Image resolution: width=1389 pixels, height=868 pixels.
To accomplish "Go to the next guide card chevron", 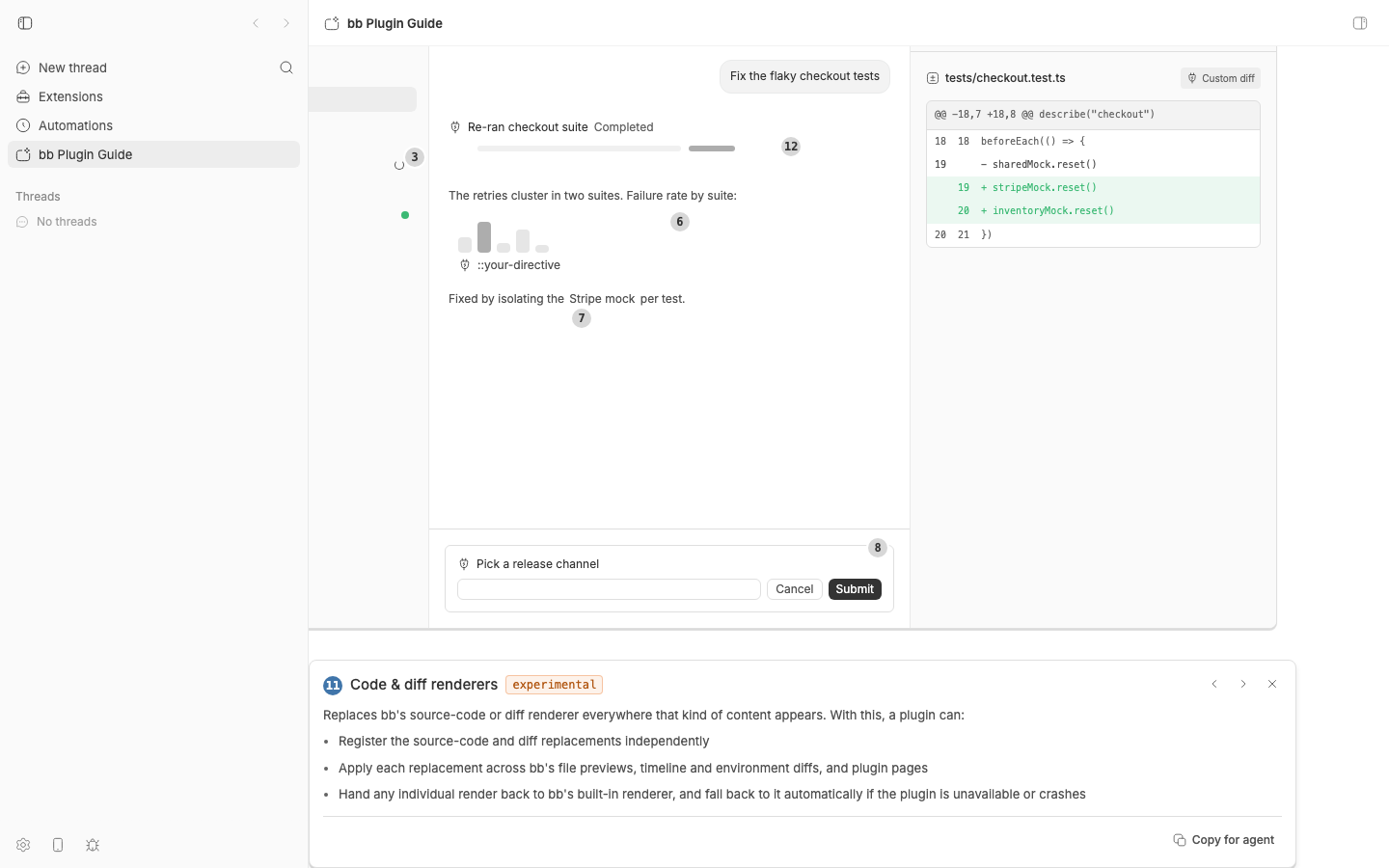I will [x=1243, y=684].
